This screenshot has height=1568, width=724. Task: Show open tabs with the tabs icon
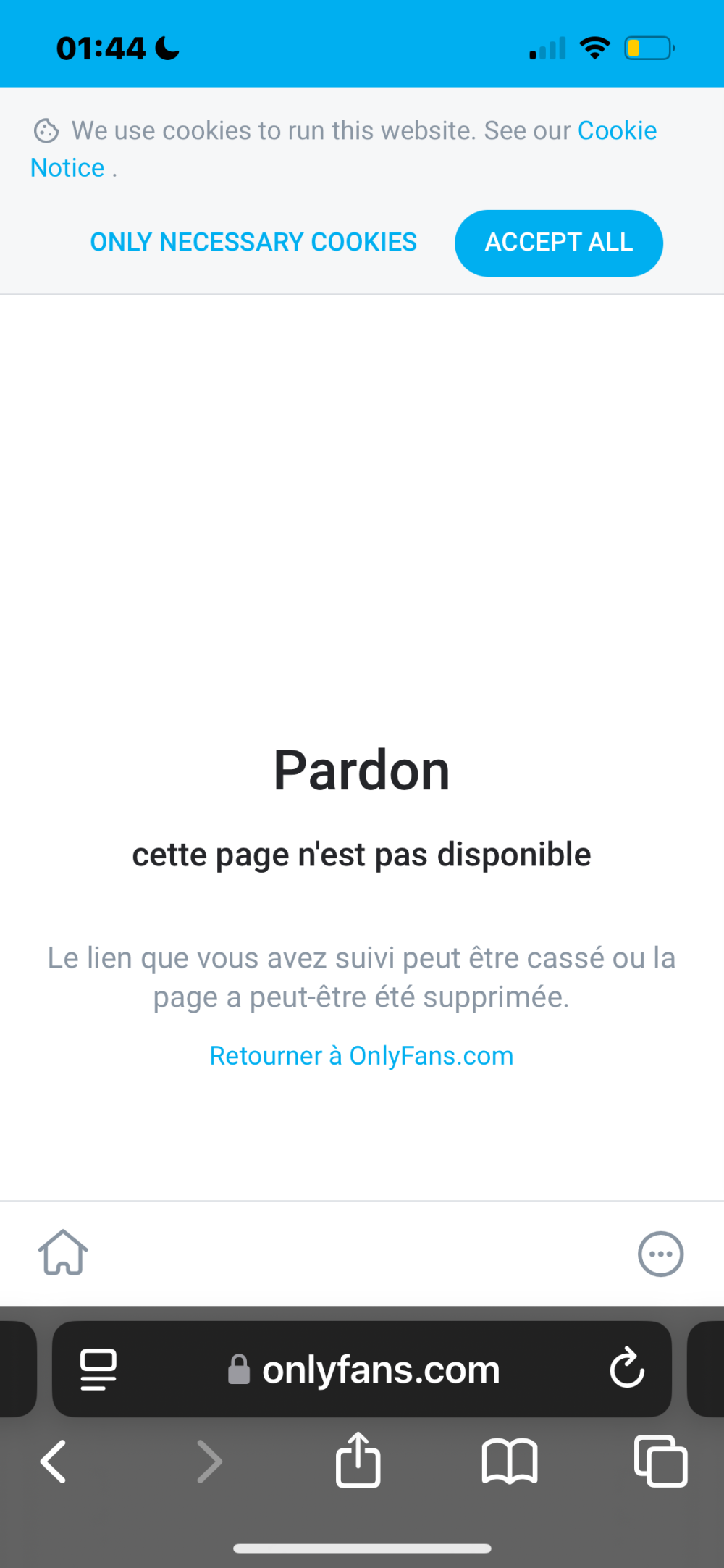660,1461
